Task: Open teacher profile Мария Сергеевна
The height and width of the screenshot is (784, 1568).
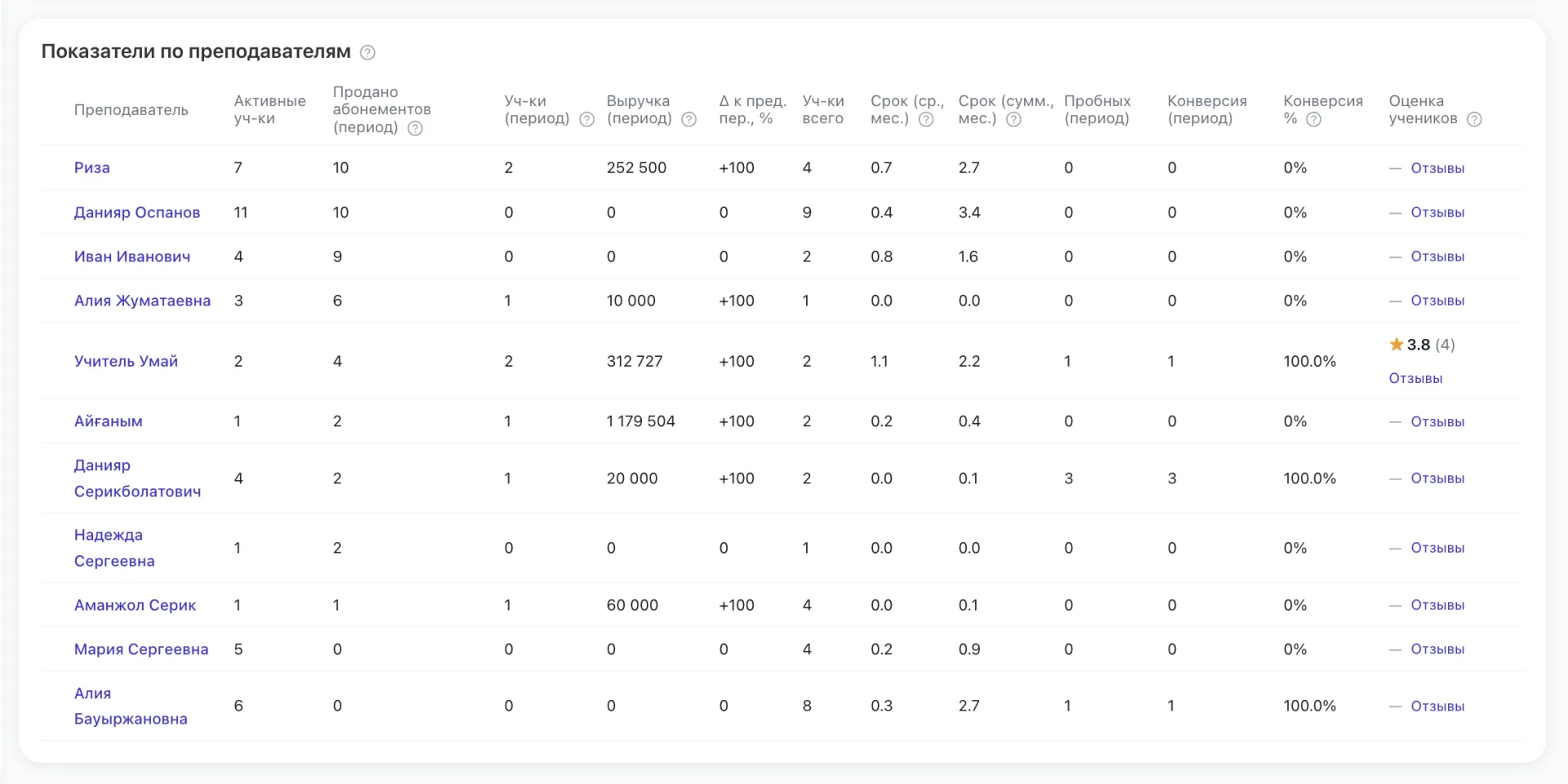Action: (141, 649)
